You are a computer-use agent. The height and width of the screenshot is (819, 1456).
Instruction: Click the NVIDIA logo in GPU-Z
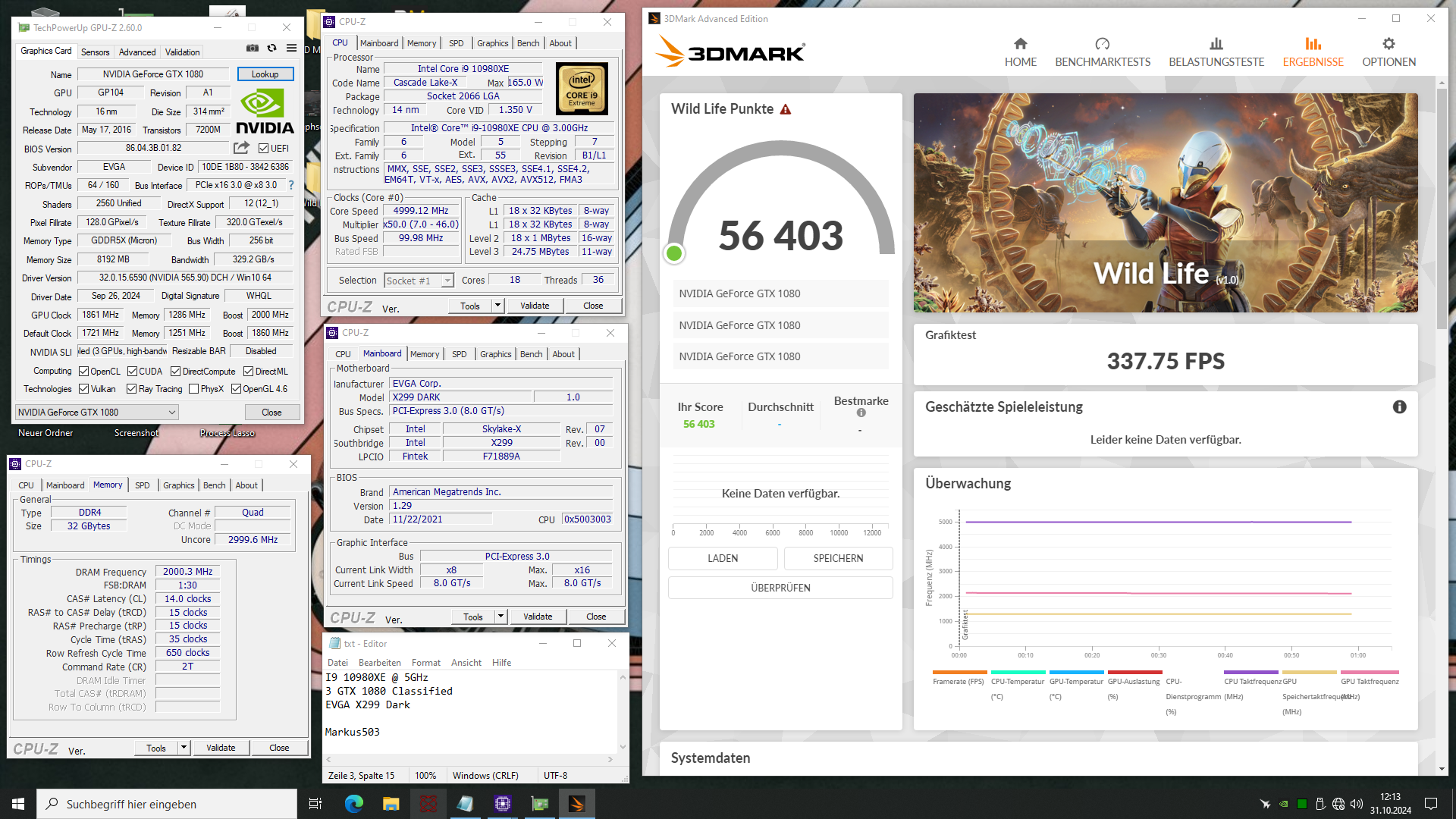[264, 112]
